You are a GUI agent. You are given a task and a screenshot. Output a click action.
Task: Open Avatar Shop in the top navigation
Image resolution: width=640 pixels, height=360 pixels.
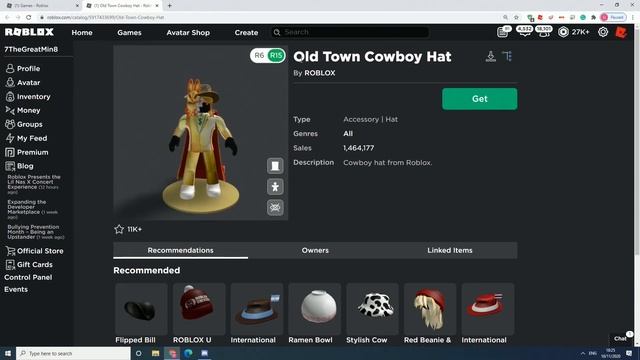tap(188, 33)
